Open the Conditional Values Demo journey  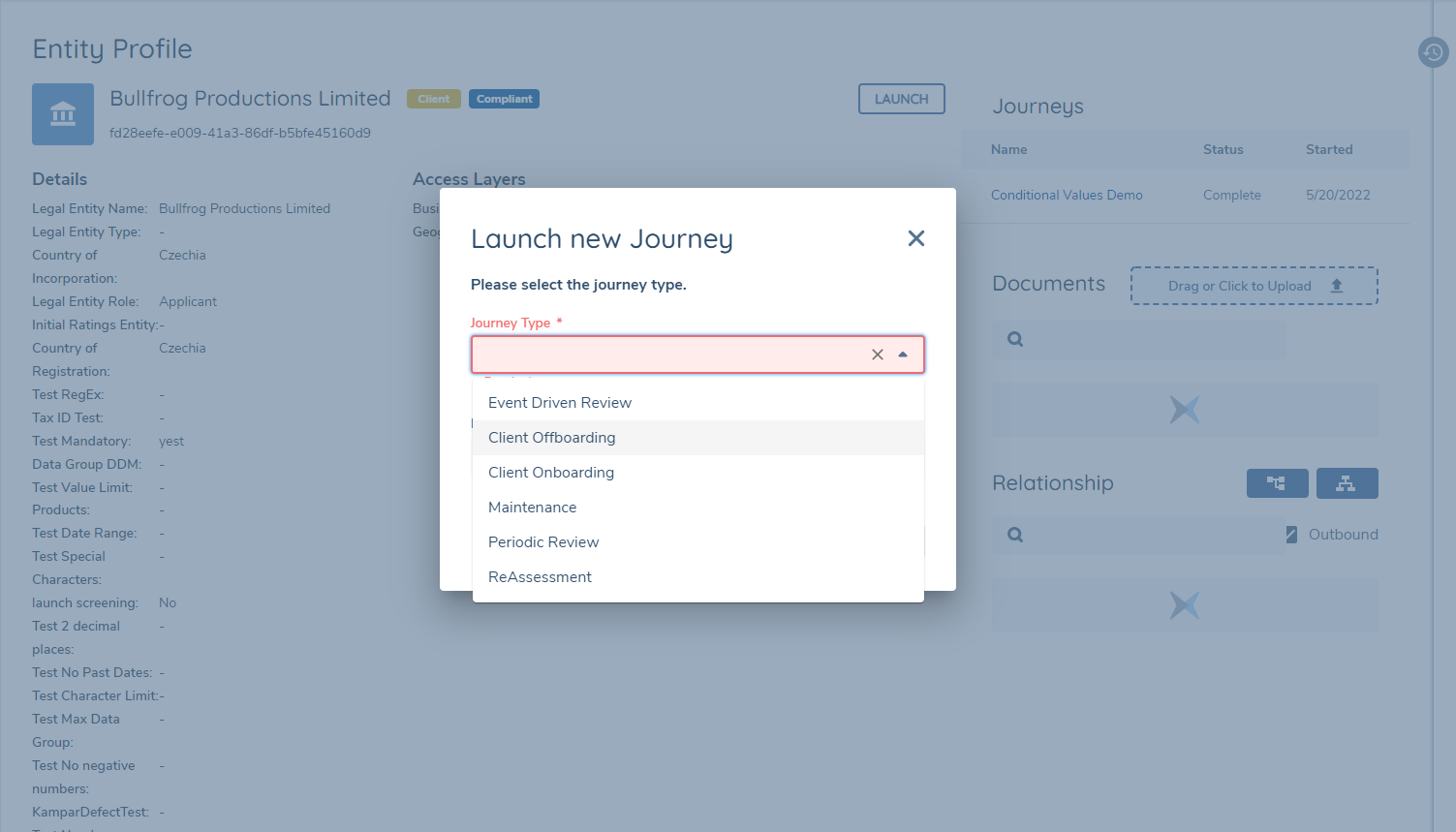(x=1066, y=195)
